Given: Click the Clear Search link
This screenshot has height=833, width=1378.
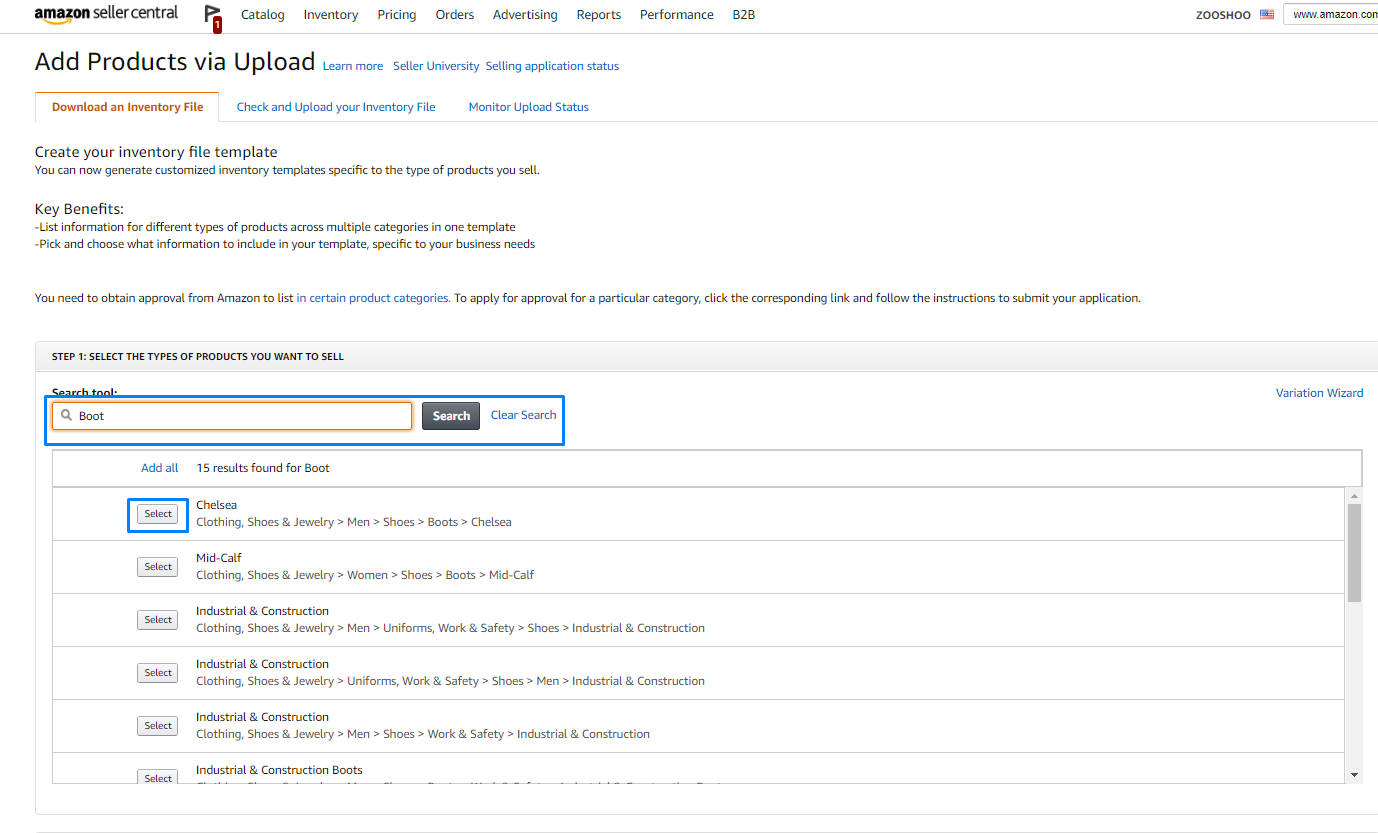Looking at the screenshot, I should pos(522,414).
